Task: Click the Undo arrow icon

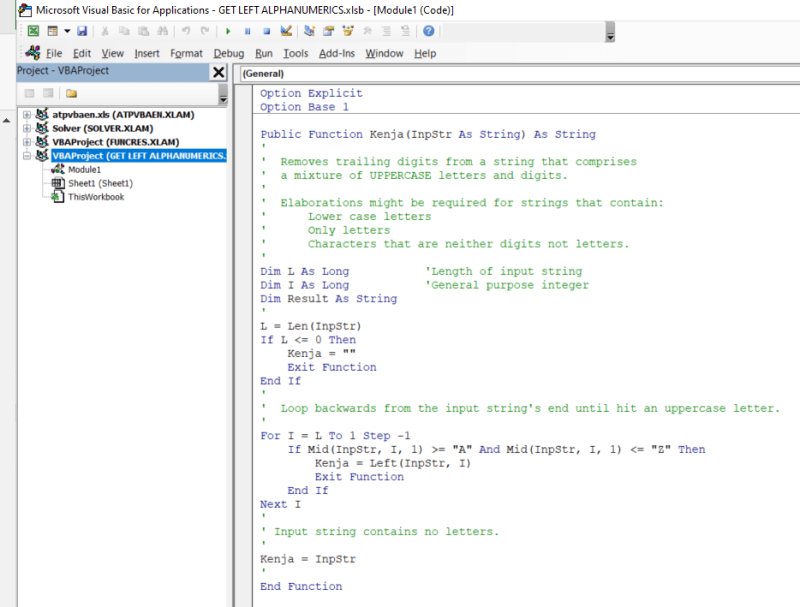Action: (186, 31)
